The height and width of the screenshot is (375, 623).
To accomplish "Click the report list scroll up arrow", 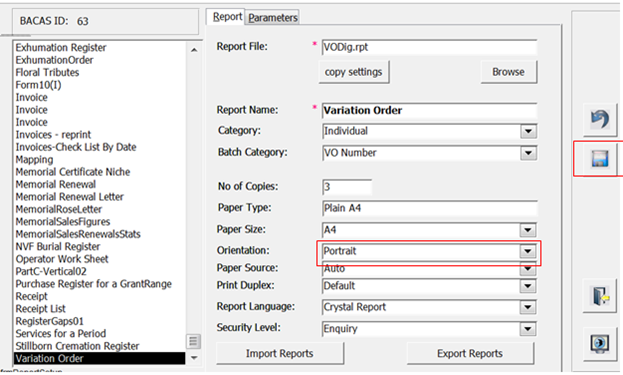I will [x=194, y=50].
